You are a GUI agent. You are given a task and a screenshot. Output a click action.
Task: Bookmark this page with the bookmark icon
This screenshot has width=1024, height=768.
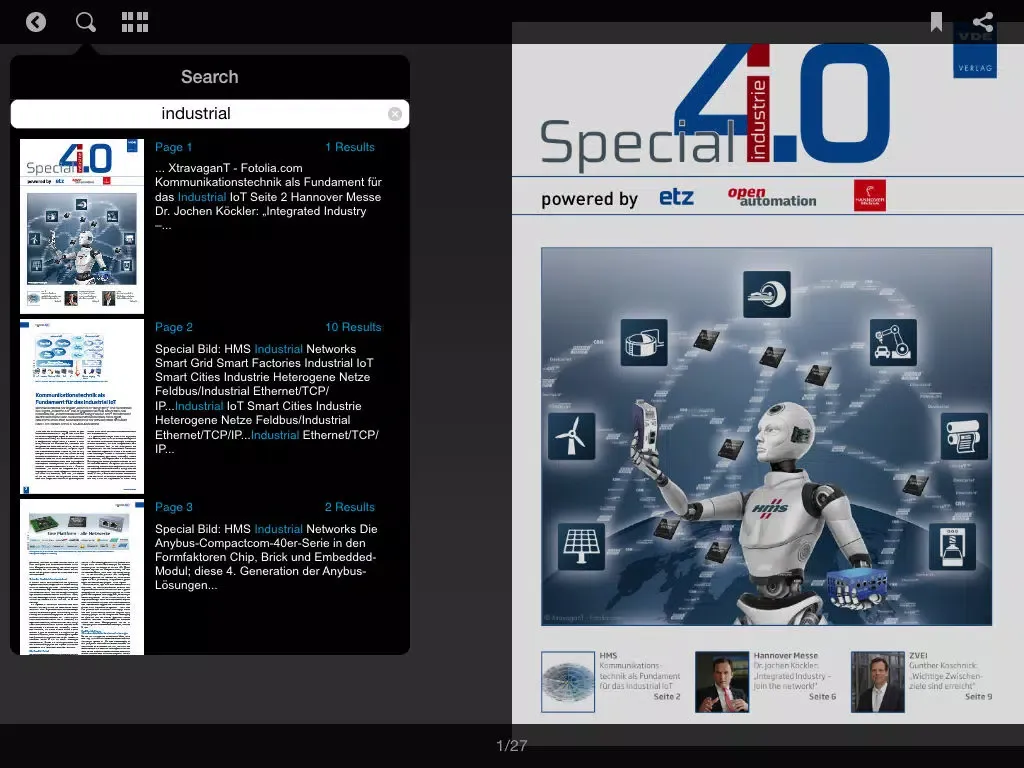(x=936, y=22)
